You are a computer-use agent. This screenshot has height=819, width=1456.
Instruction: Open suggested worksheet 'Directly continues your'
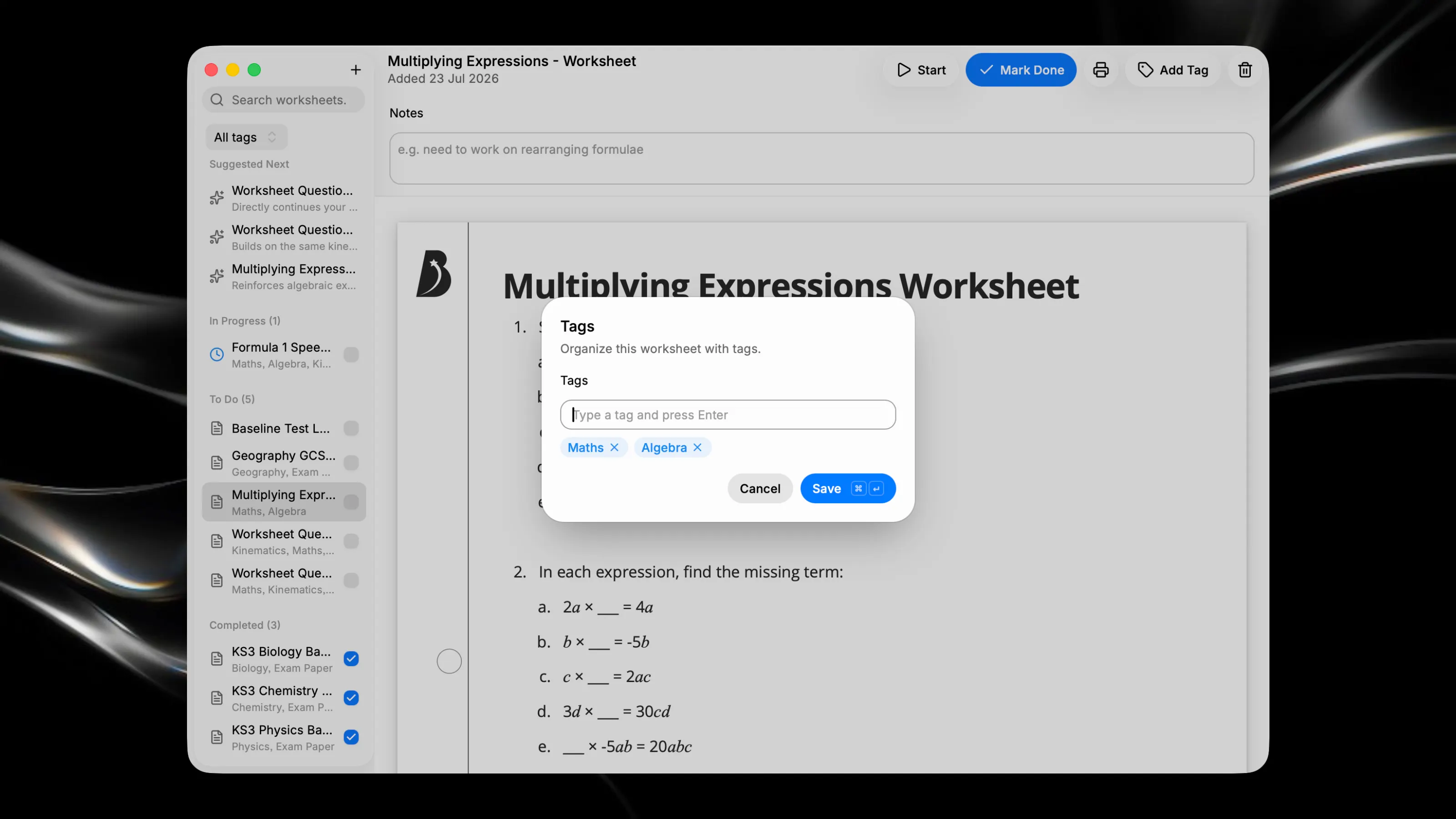tap(284, 198)
